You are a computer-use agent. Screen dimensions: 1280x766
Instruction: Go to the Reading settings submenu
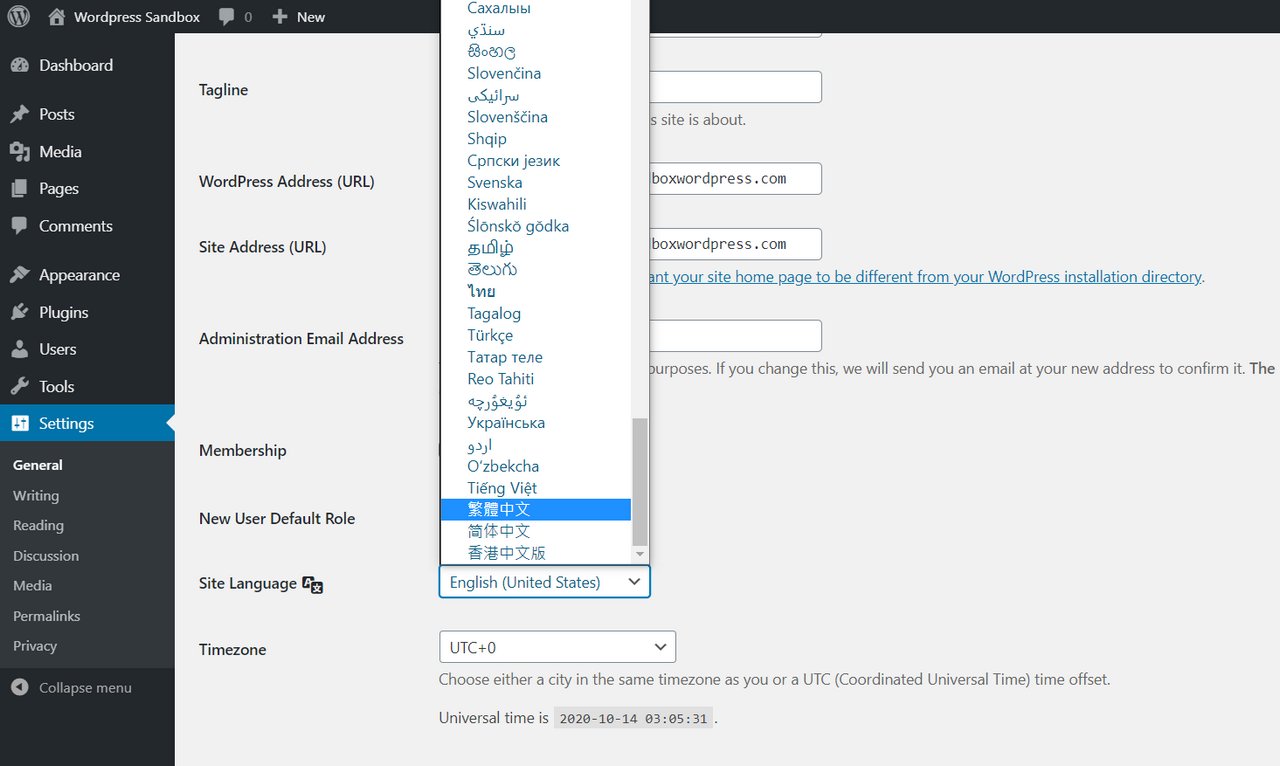[x=38, y=525]
